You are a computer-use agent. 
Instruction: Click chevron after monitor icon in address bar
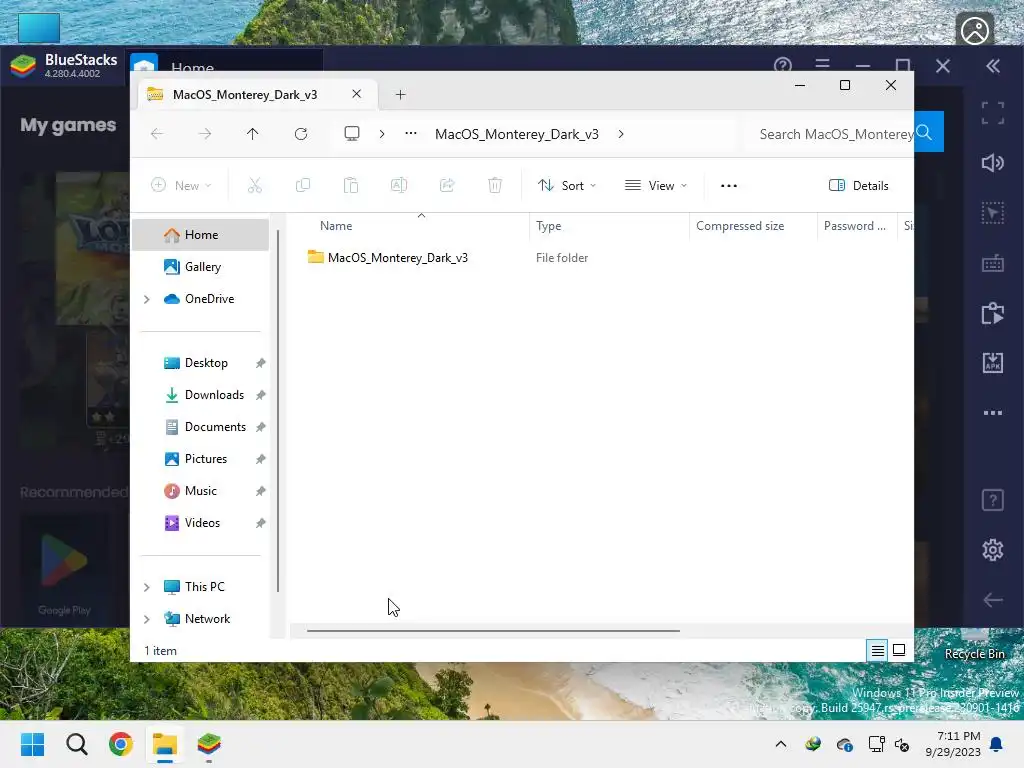382,134
